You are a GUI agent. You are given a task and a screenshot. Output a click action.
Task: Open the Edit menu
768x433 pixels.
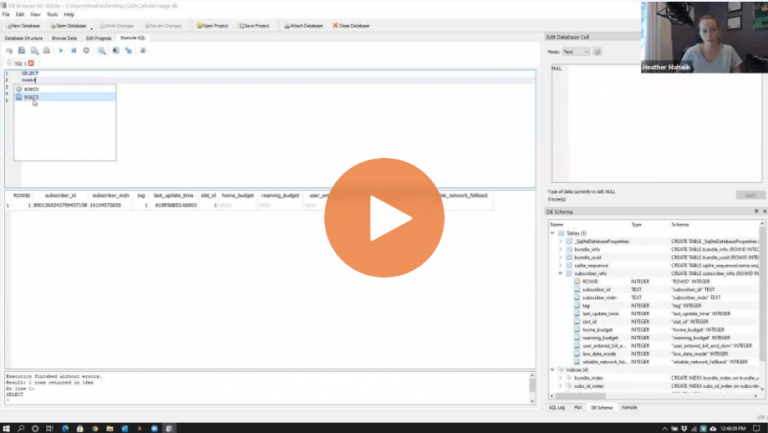pos(20,15)
